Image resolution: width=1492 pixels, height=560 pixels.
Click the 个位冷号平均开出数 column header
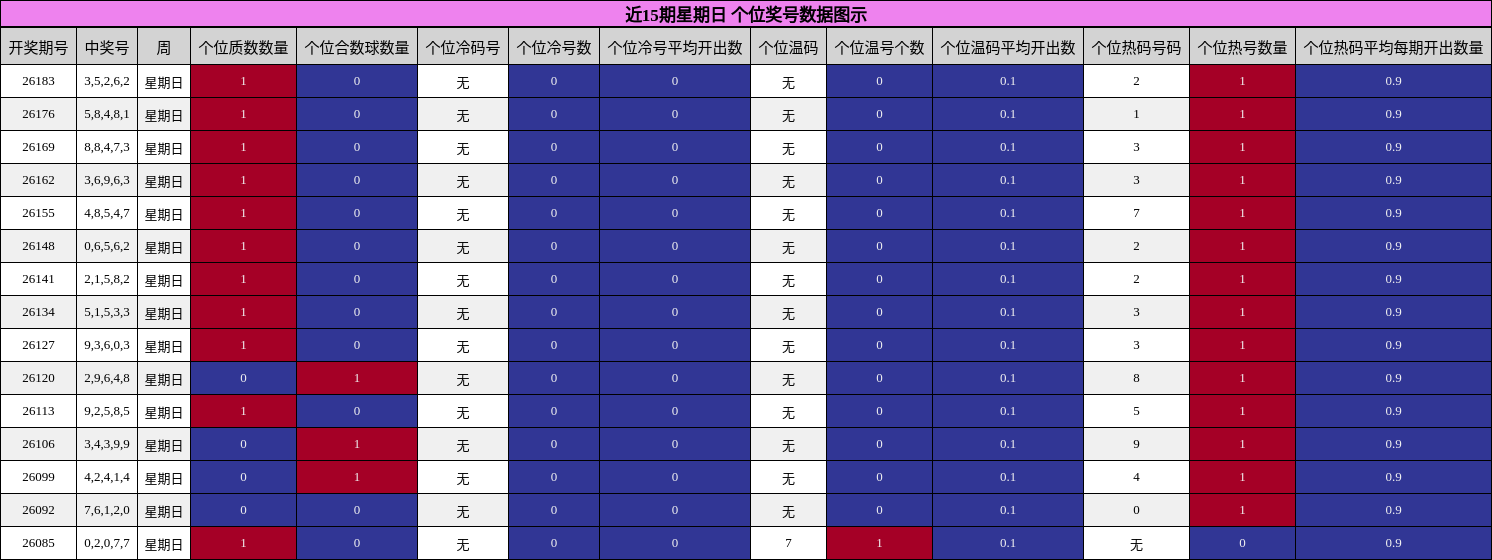pos(675,47)
